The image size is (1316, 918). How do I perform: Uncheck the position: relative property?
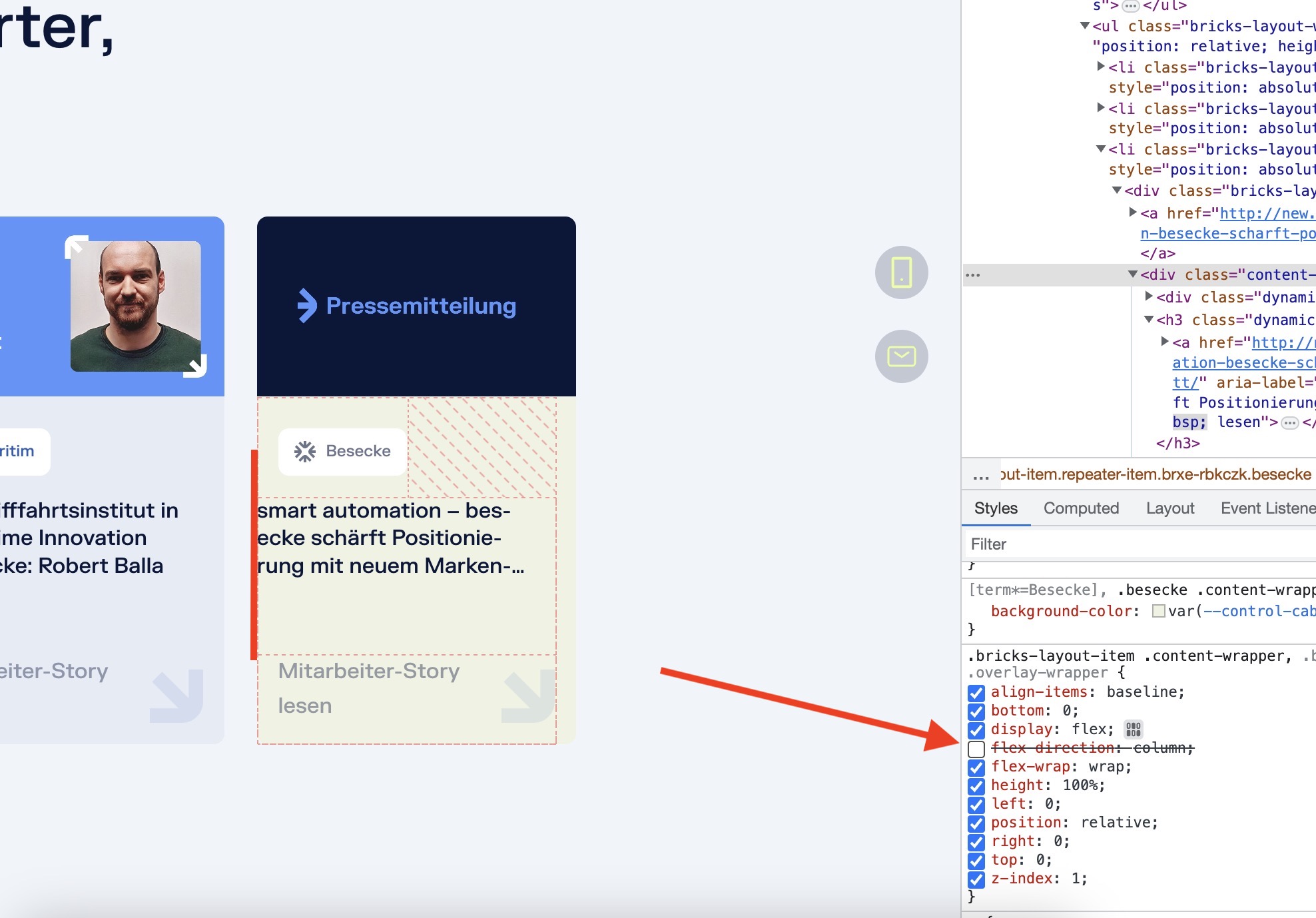click(976, 823)
